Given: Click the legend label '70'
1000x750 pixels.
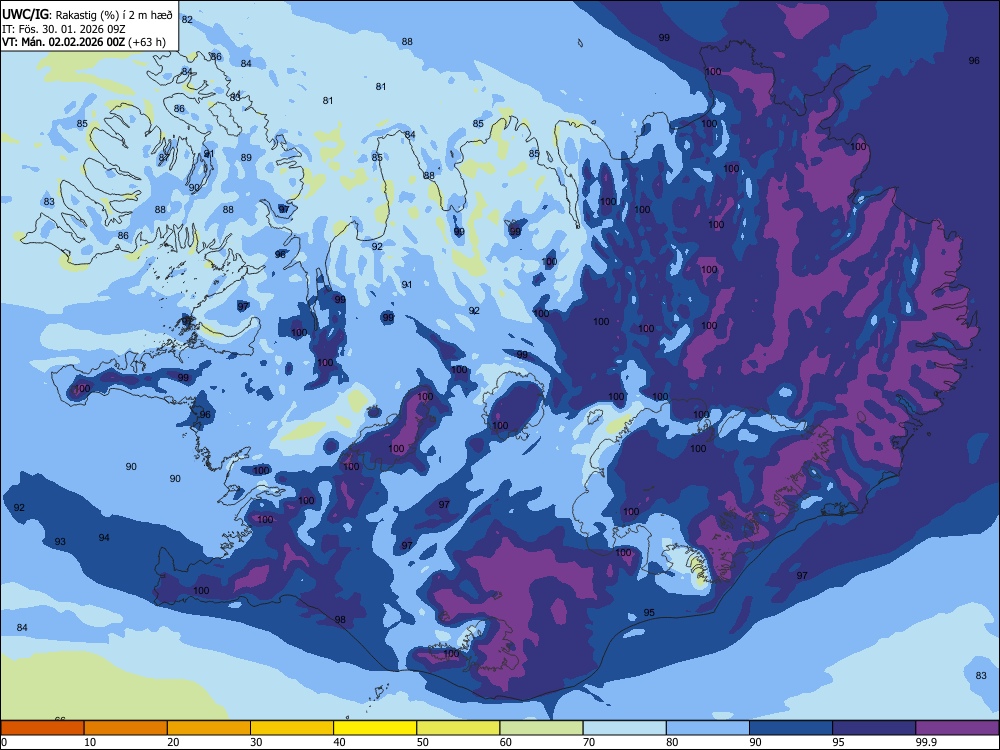Looking at the screenshot, I should [x=589, y=742].
